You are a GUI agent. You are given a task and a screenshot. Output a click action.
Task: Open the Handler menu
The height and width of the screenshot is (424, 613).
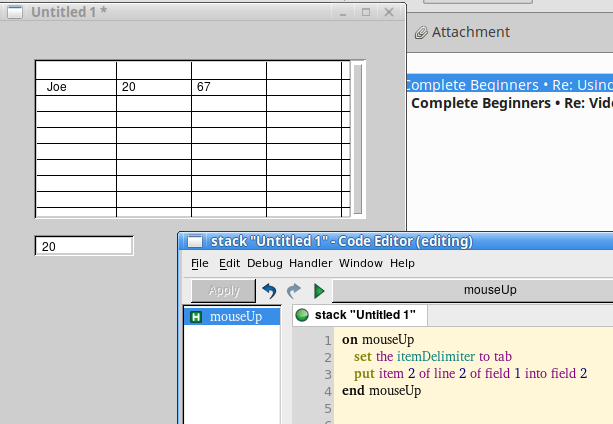310,263
